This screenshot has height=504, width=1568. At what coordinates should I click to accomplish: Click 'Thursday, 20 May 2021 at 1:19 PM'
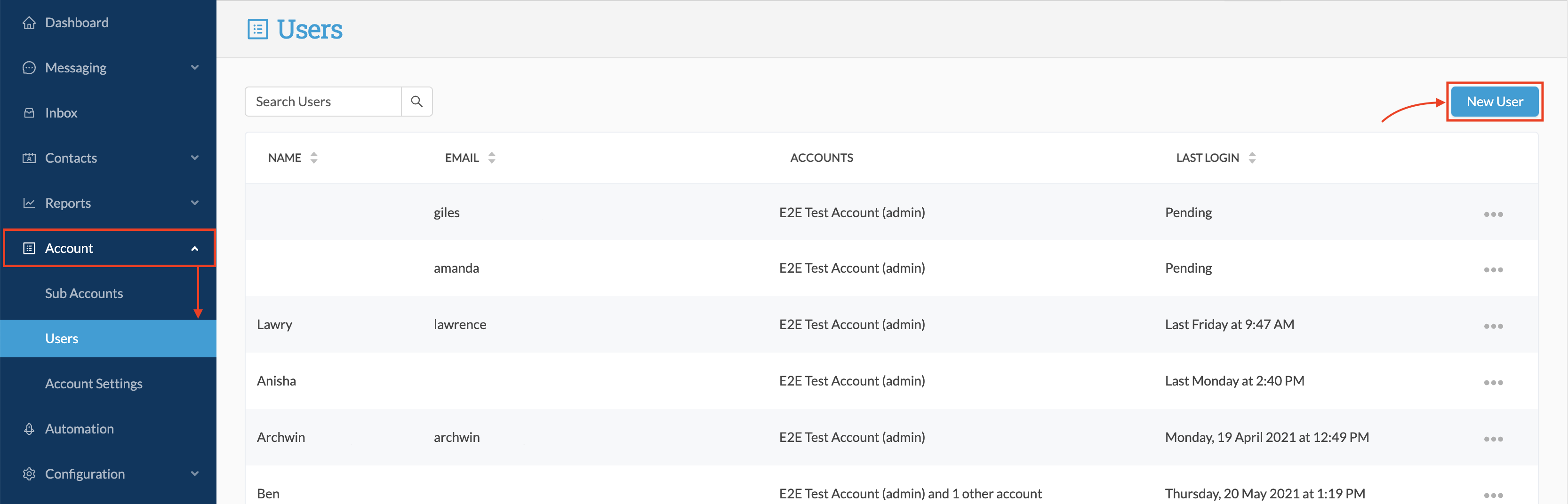1265,494
